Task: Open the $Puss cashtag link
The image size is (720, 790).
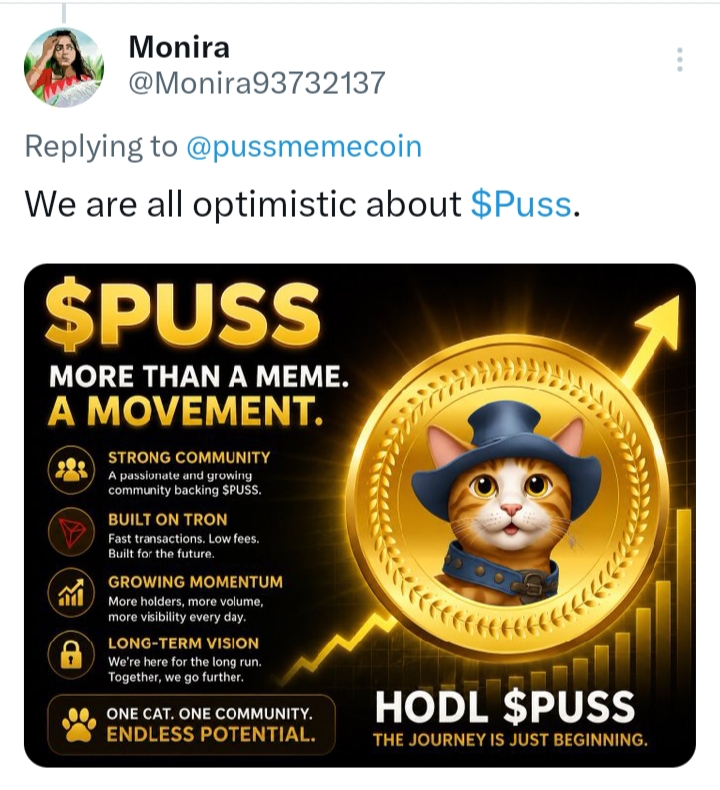Action: pos(521,204)
